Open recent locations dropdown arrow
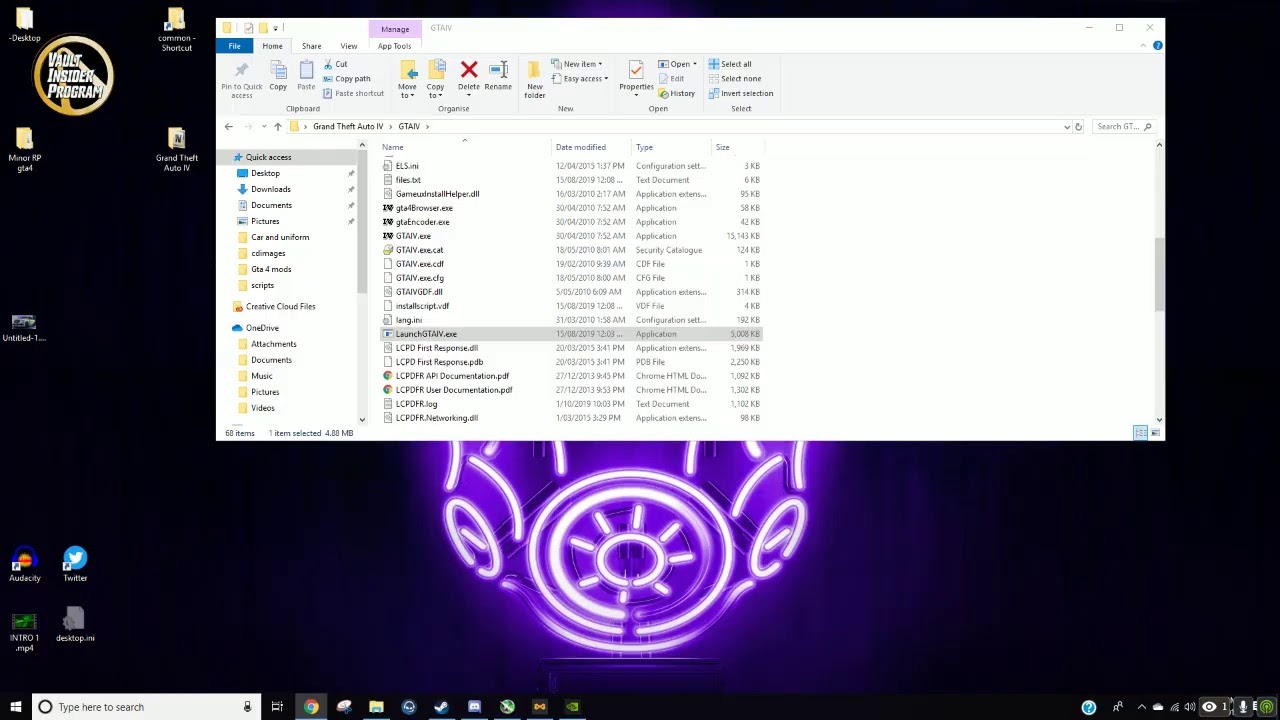 click(263, 127)
